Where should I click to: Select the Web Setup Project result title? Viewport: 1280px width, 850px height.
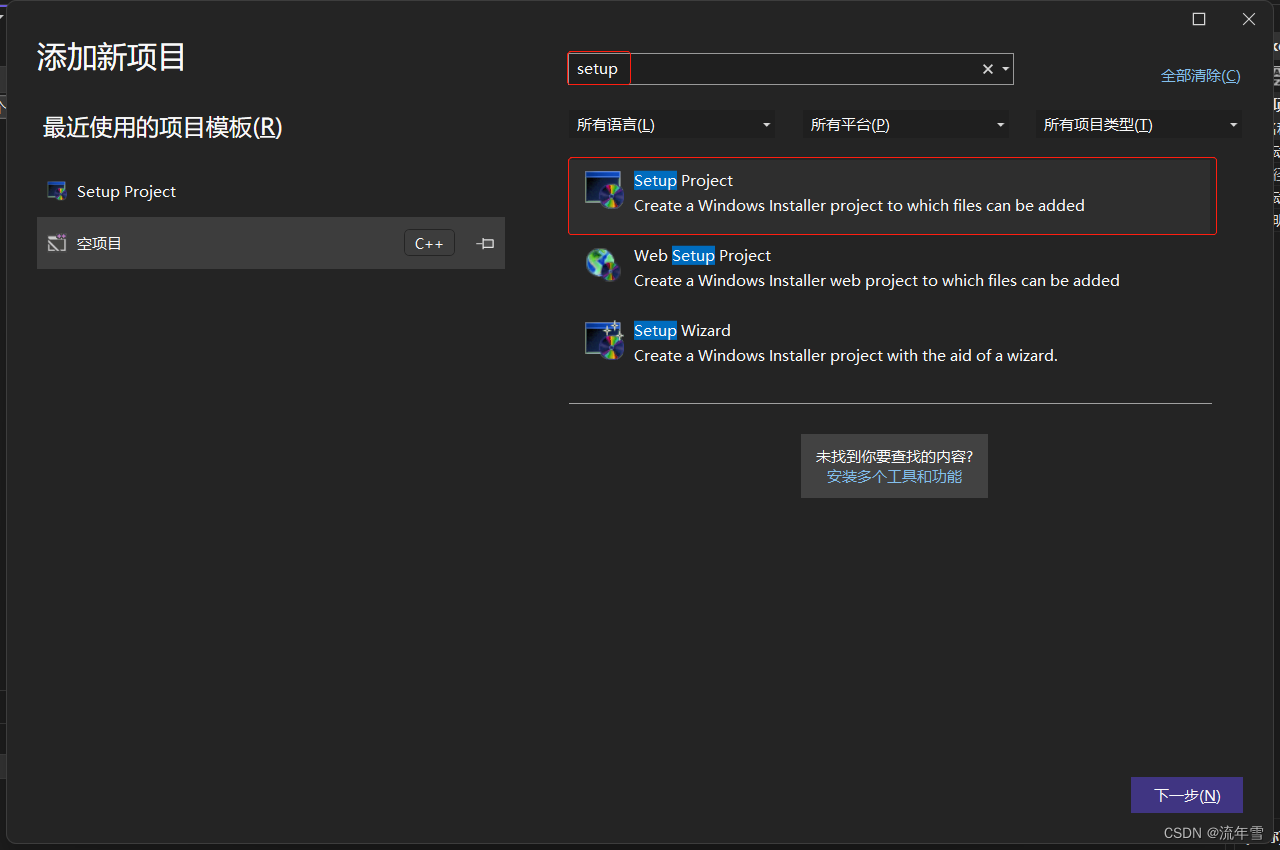tap(702, 256)
